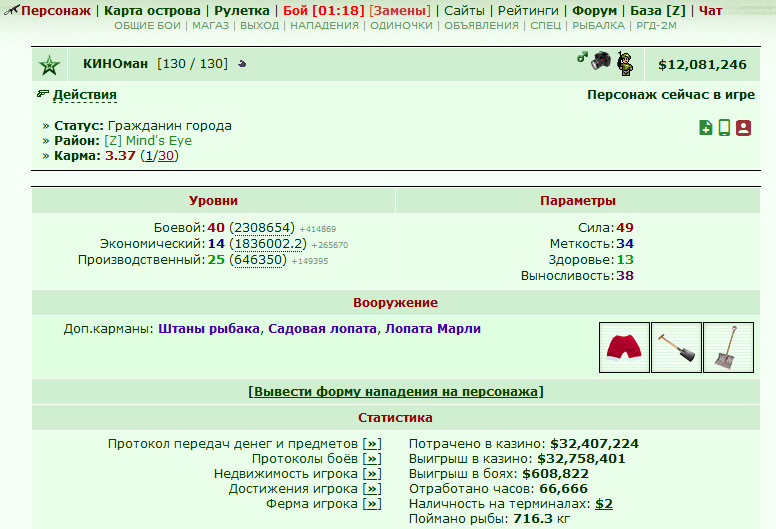Click the green add-note document icon
The height and width of the screenshot is (529, 776).
706,128
